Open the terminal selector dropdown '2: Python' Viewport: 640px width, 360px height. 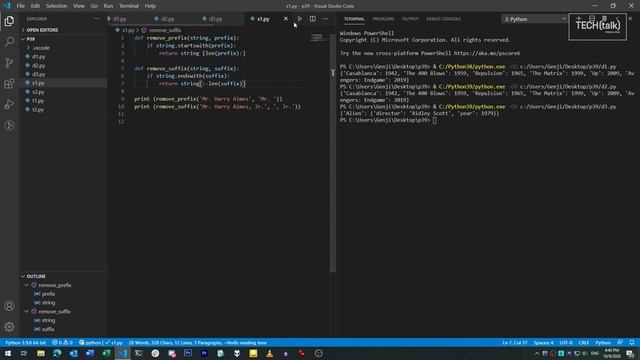tap(534, 19)
